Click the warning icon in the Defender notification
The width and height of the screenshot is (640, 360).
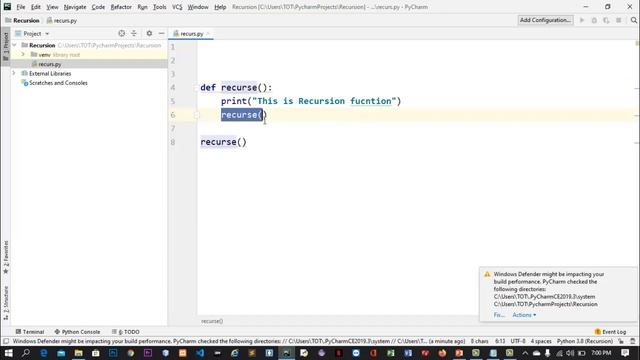[487, 274]
